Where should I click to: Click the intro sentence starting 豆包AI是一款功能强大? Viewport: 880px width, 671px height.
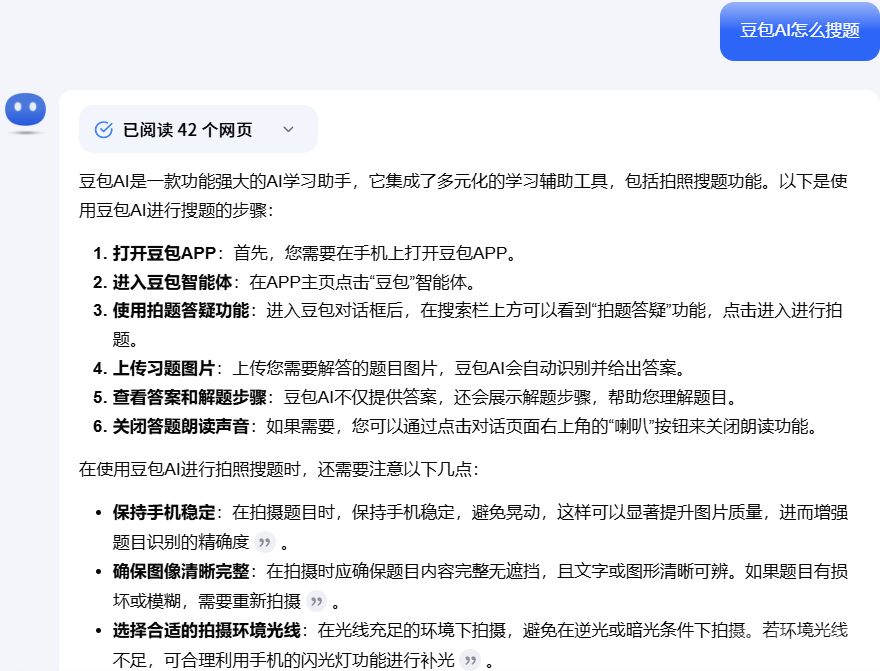click(x=463, y=195)
